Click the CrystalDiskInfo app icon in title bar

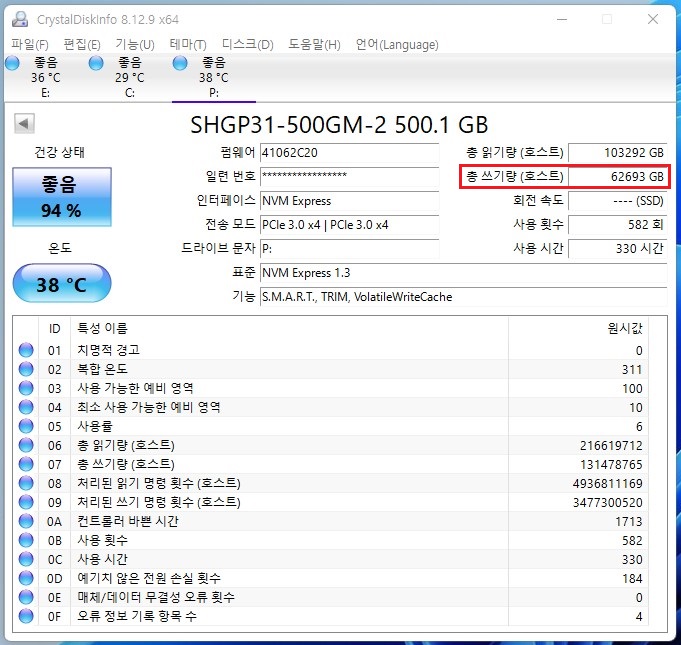tap(20, 20)
